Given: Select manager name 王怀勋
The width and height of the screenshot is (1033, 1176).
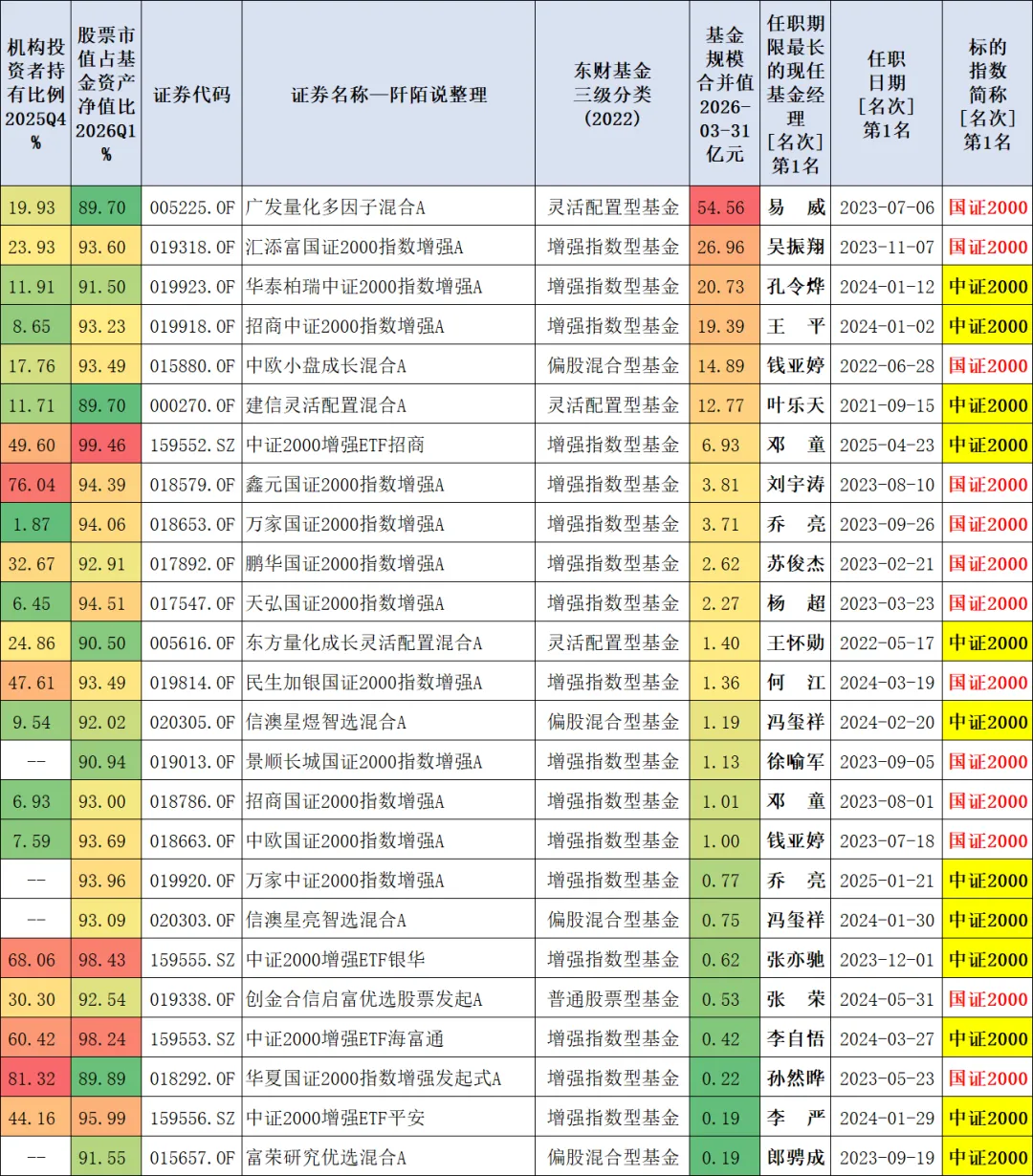Looking at the screenshot, I should pyautogui.click(x=796, y=643).
